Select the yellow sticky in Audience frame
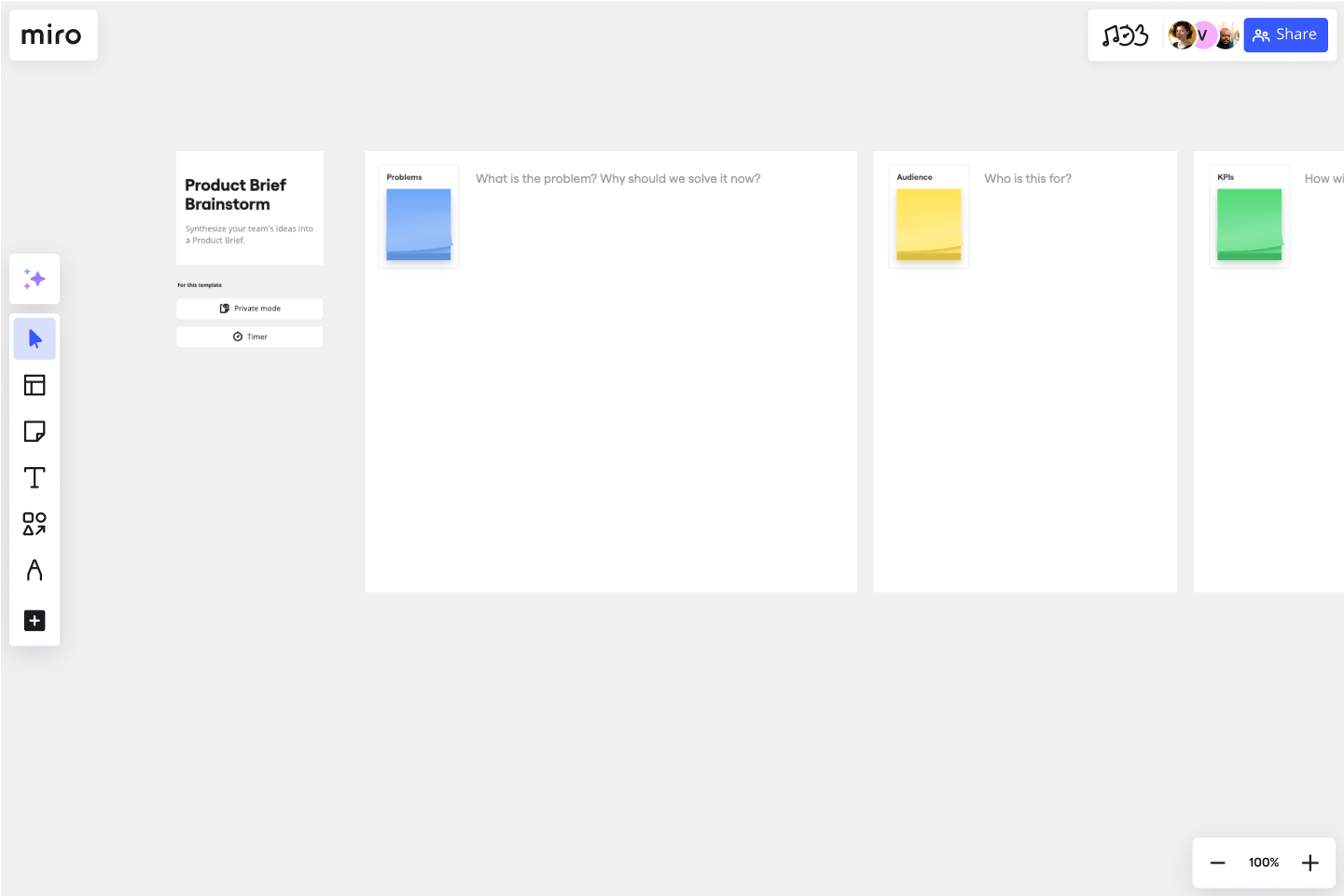The width and height of the screenshot is (1344, 896). click(928, 223)
